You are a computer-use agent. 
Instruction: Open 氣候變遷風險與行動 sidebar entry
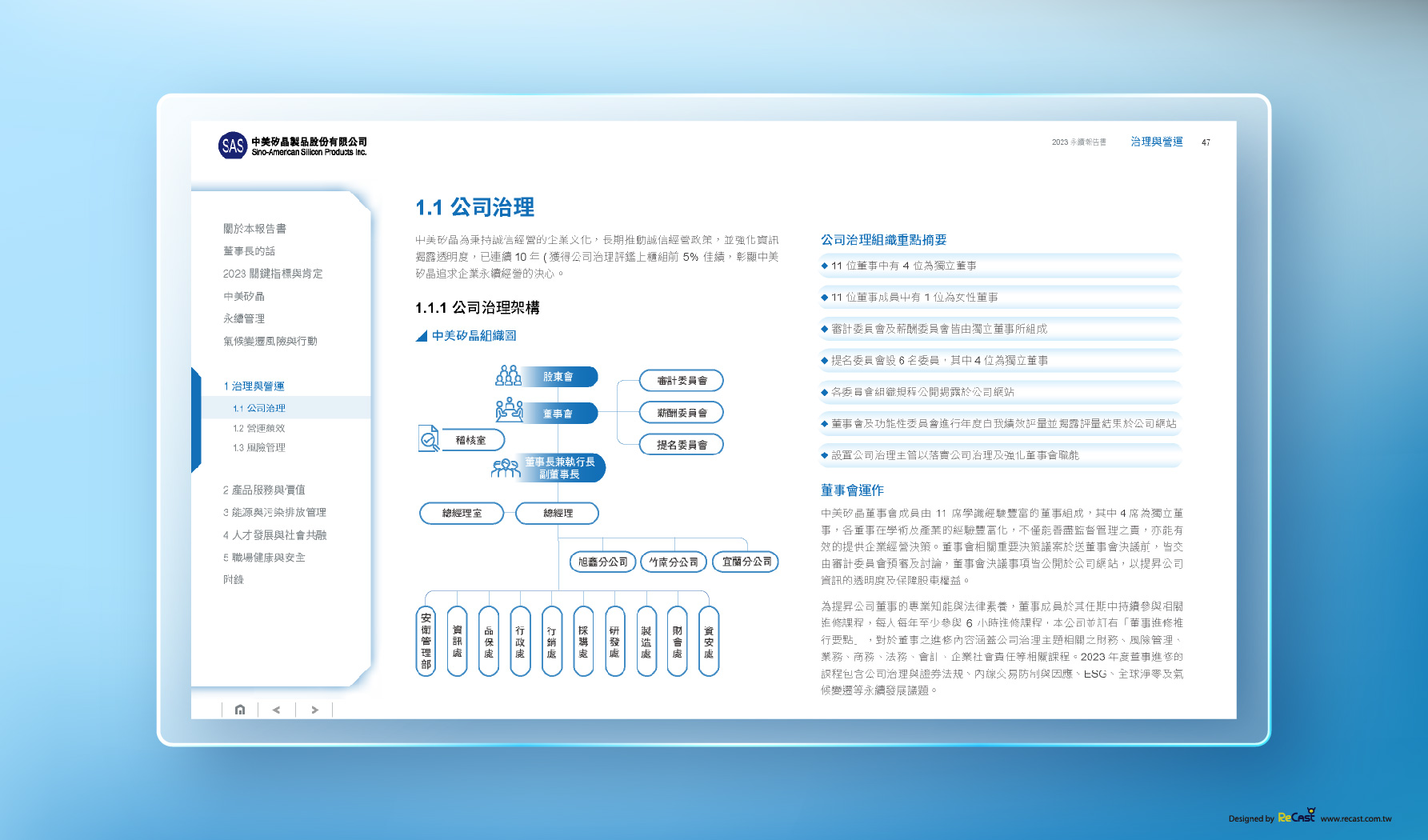click(x=270, y=341)
